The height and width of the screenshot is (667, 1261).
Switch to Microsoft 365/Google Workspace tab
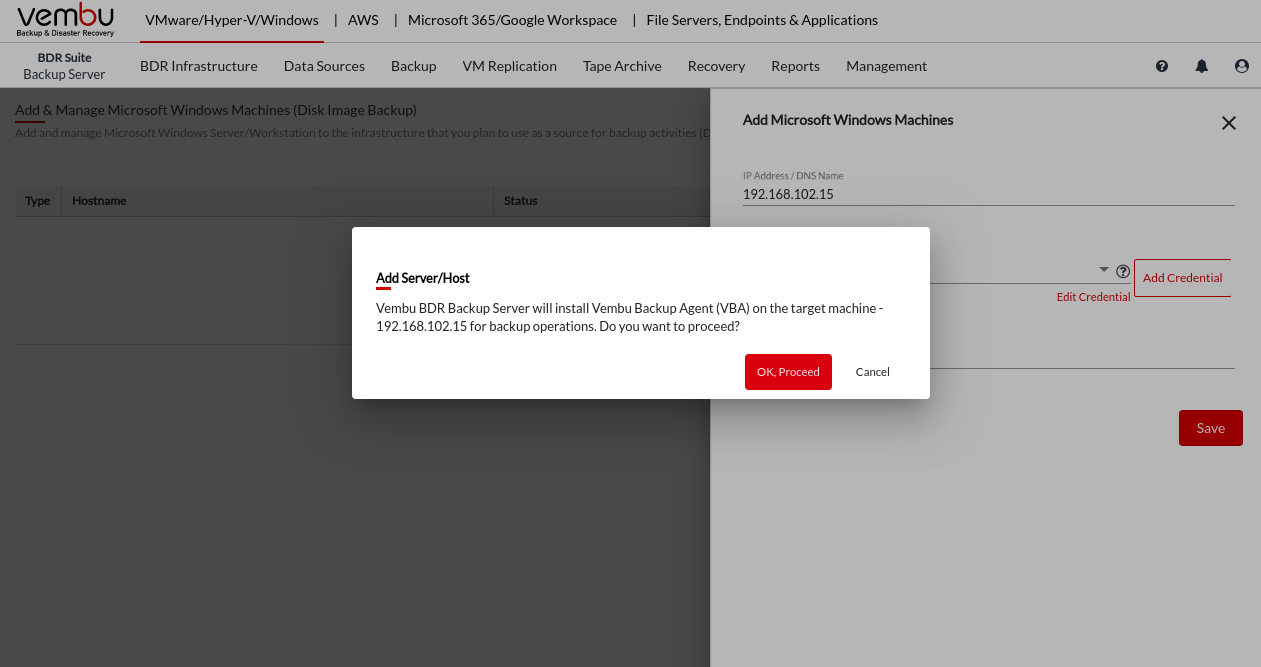[x=512, y=20]
